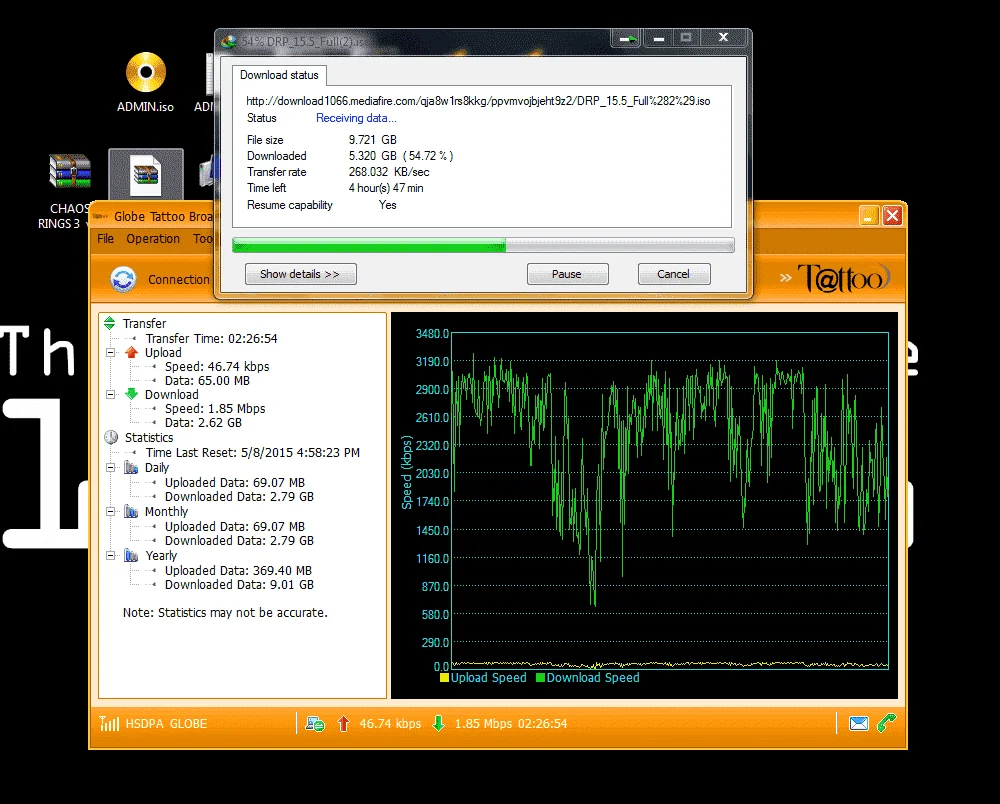Click the green Download Speed legend swatch
Viewport: 1000px width, 804px height.
(x=540, y=678)
